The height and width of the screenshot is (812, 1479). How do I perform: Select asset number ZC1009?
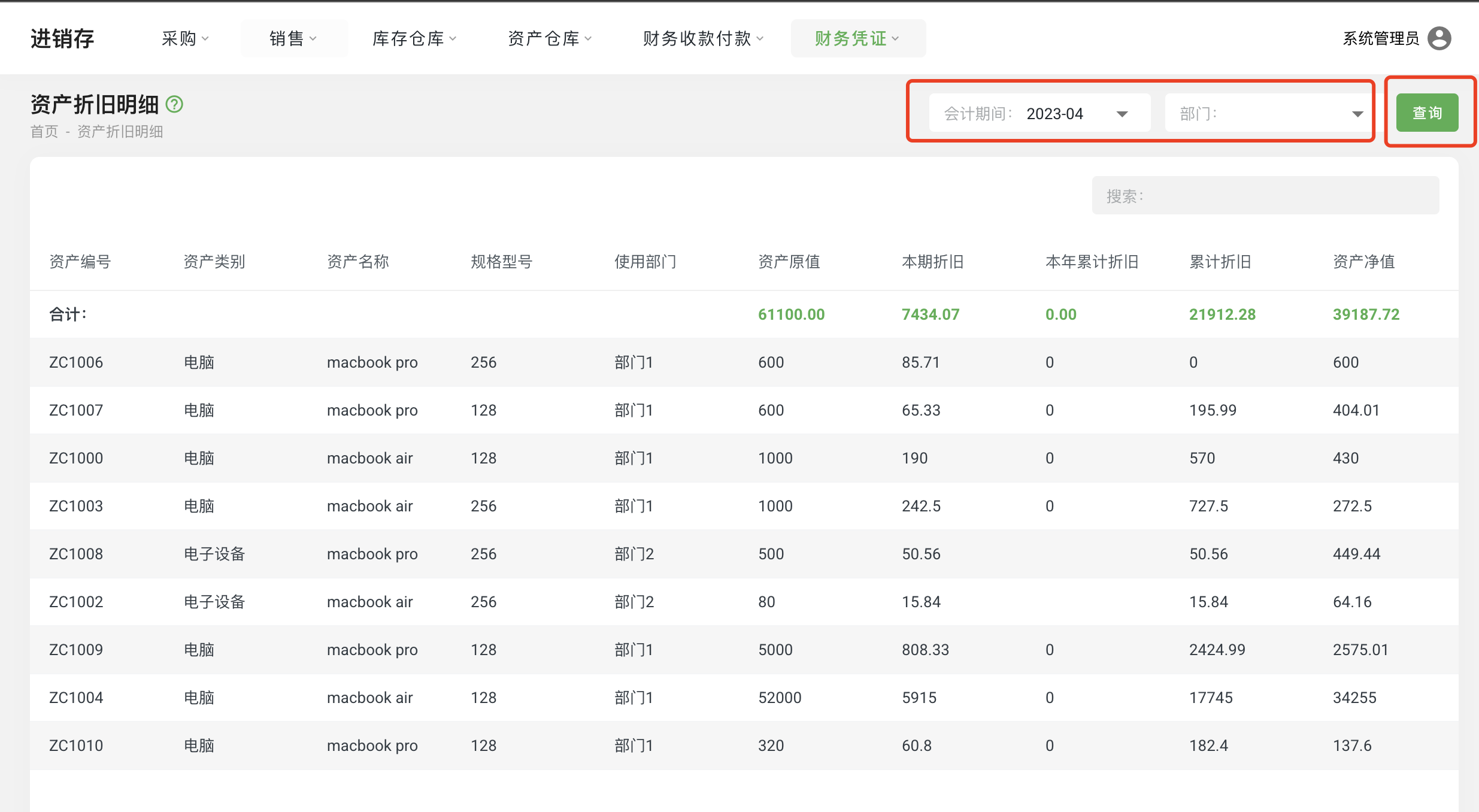pos(76,650)
